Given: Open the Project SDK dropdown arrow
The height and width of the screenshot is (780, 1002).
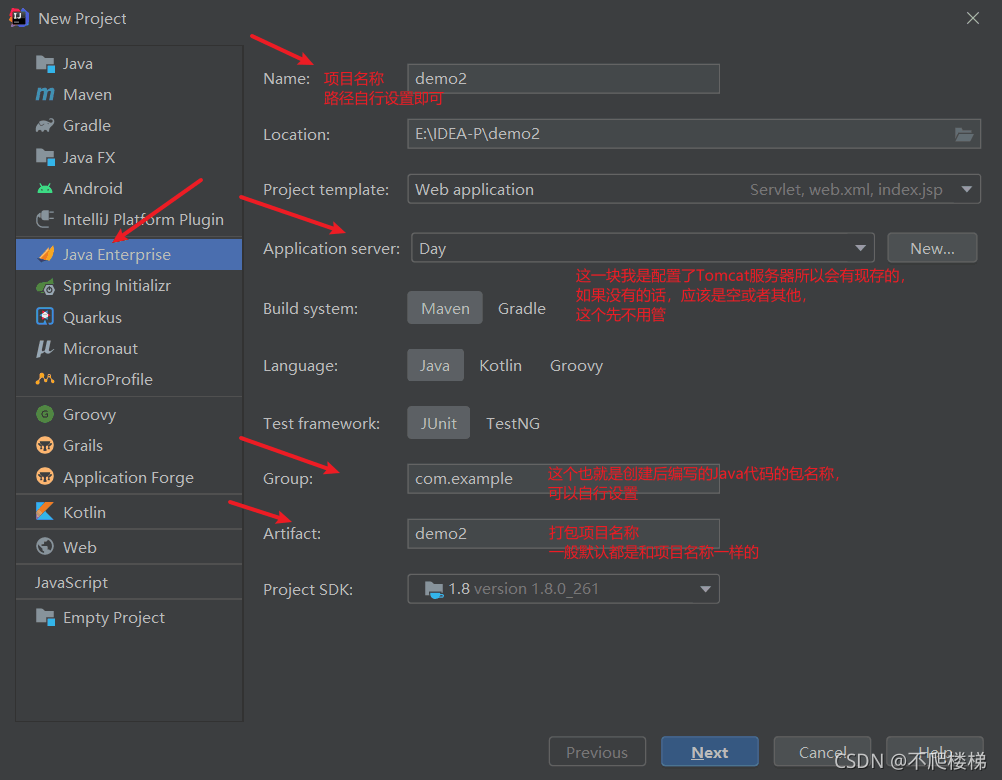Looking at the screenshot, I should (705, 589).
